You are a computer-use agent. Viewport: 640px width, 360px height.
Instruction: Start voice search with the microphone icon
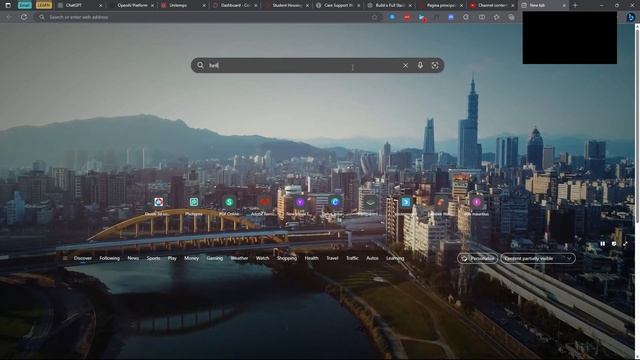pyautogui.click(x=420, y=65)
